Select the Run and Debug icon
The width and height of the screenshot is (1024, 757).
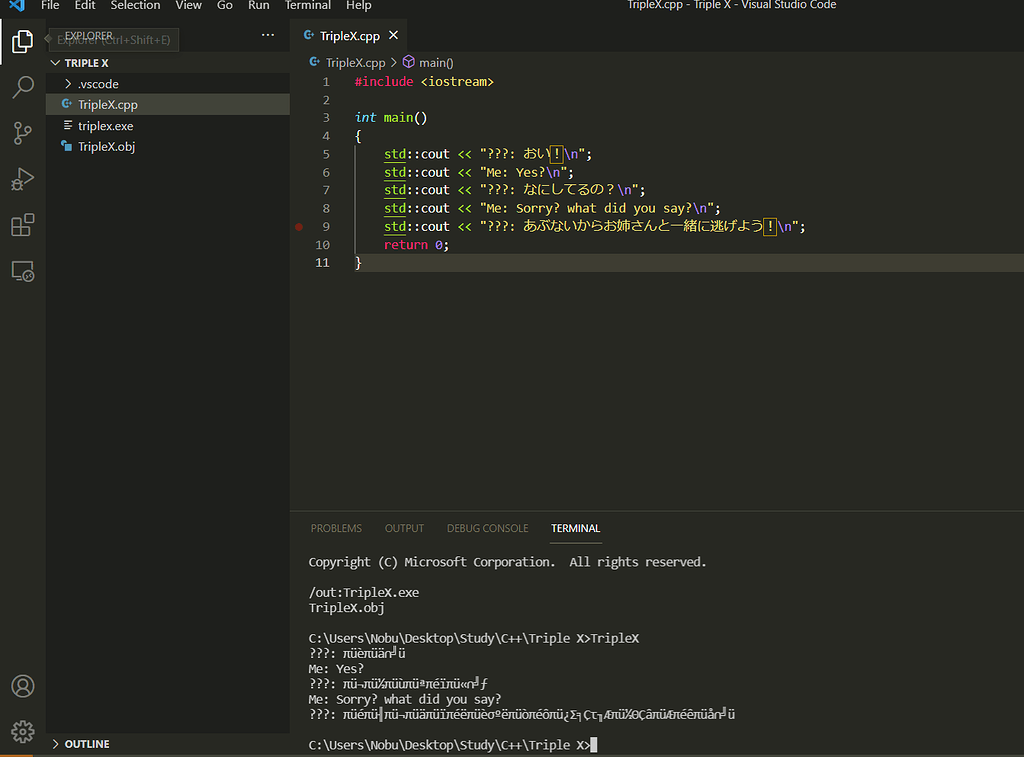pos(22,180)
